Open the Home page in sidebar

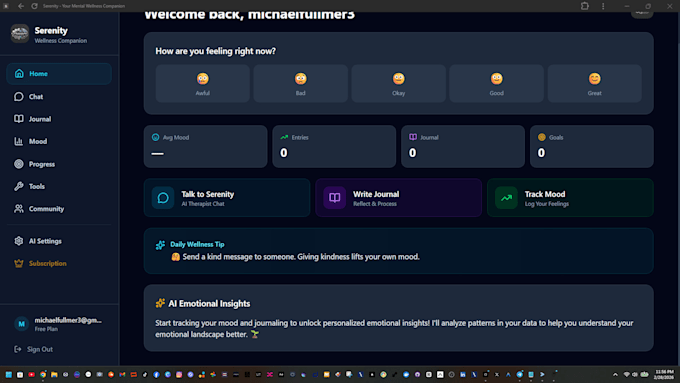coord(59,74)
